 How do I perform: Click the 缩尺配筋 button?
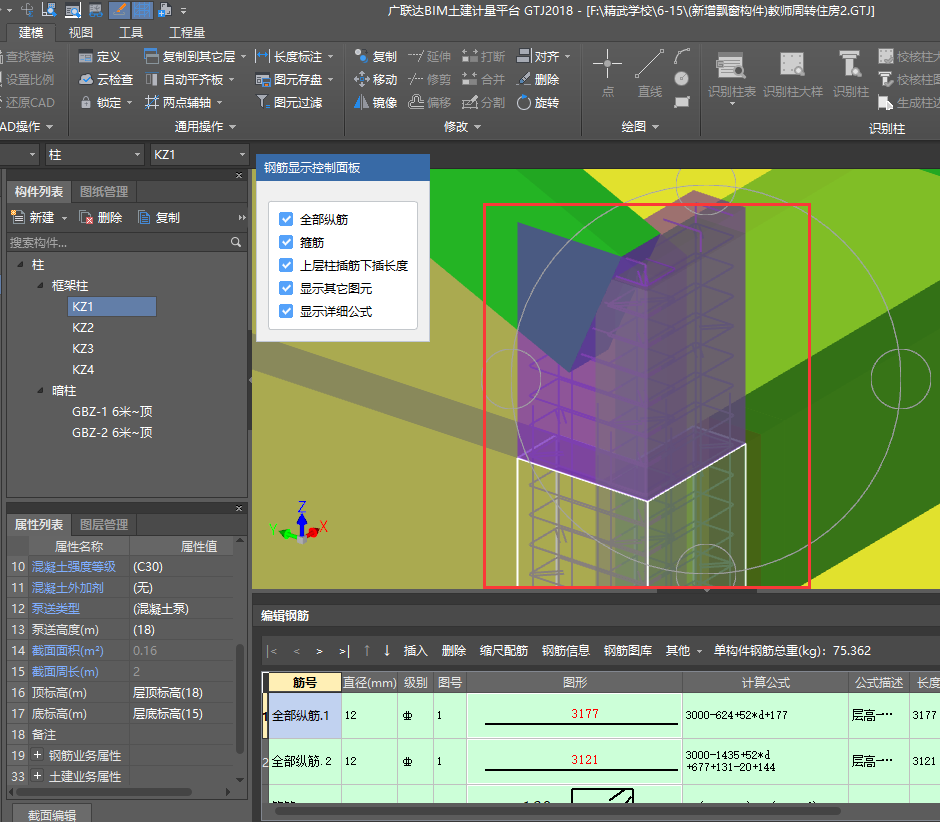504,651
